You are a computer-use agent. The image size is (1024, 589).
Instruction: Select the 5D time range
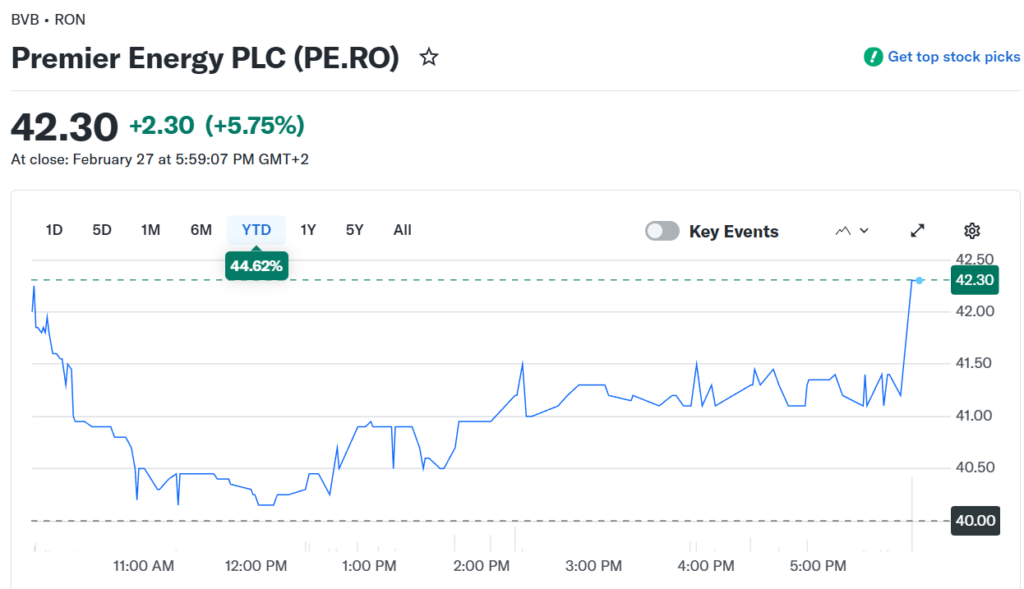pyautogui.click(x=102, y=230)
